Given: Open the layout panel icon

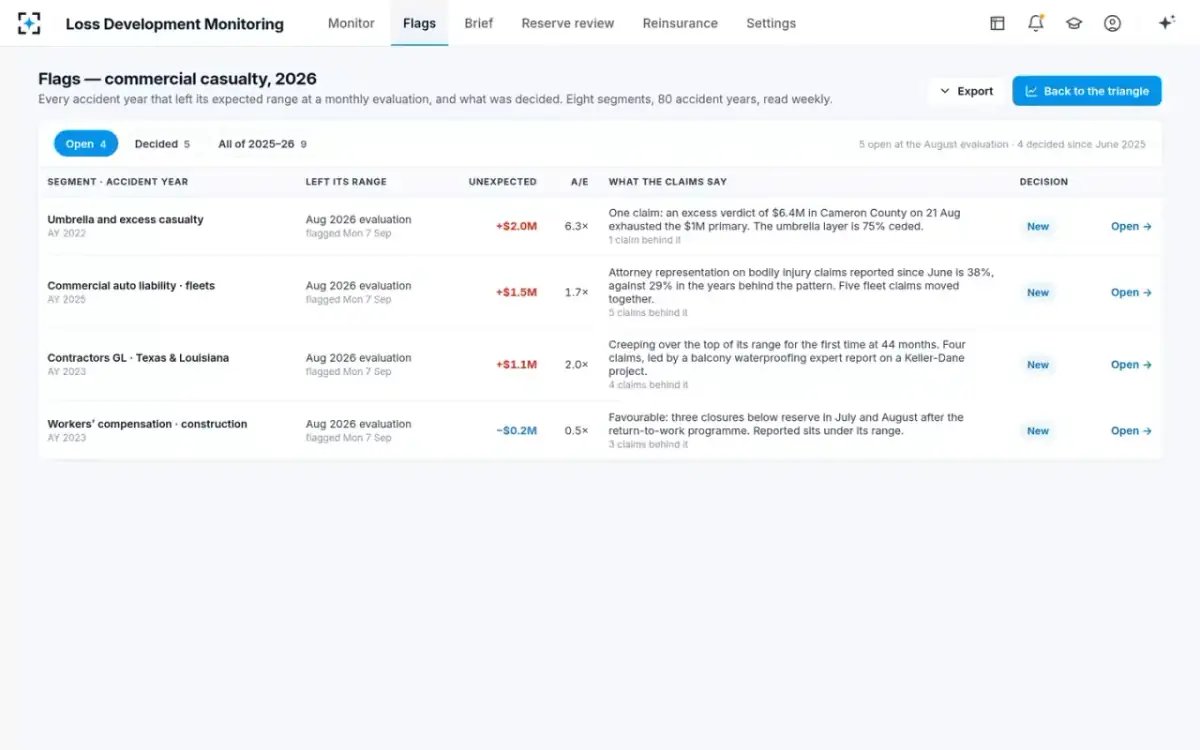Looking at the screenshot, I should (x=997, y=23).
